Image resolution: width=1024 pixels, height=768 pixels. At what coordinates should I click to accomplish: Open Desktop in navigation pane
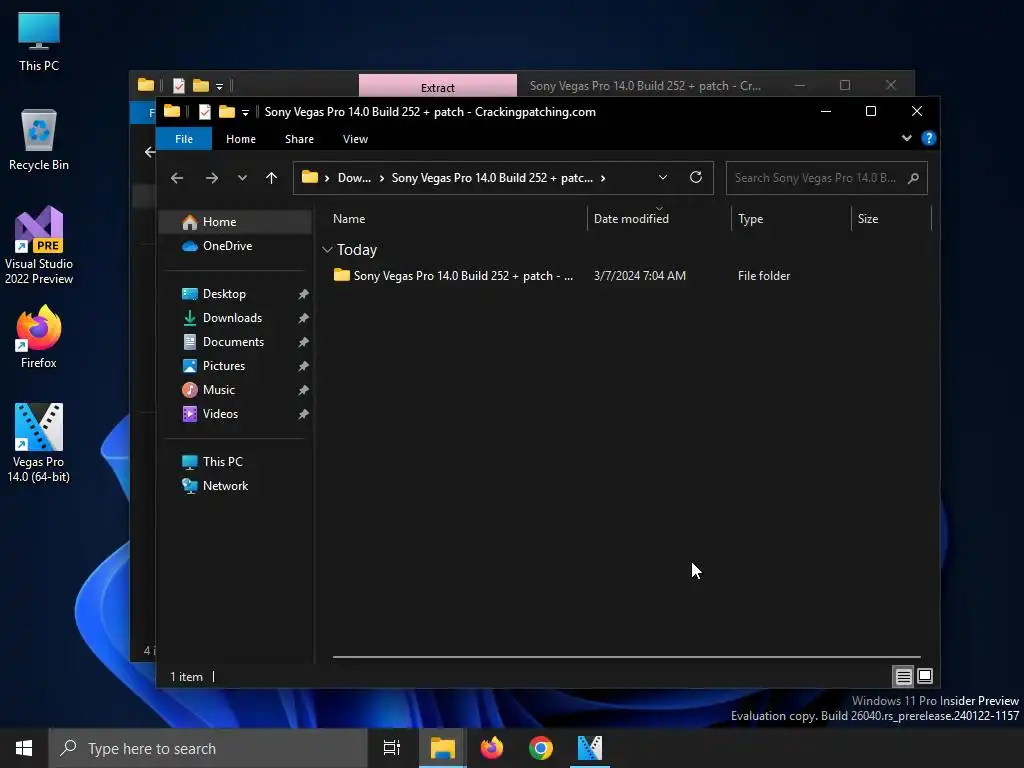point(236,294)
